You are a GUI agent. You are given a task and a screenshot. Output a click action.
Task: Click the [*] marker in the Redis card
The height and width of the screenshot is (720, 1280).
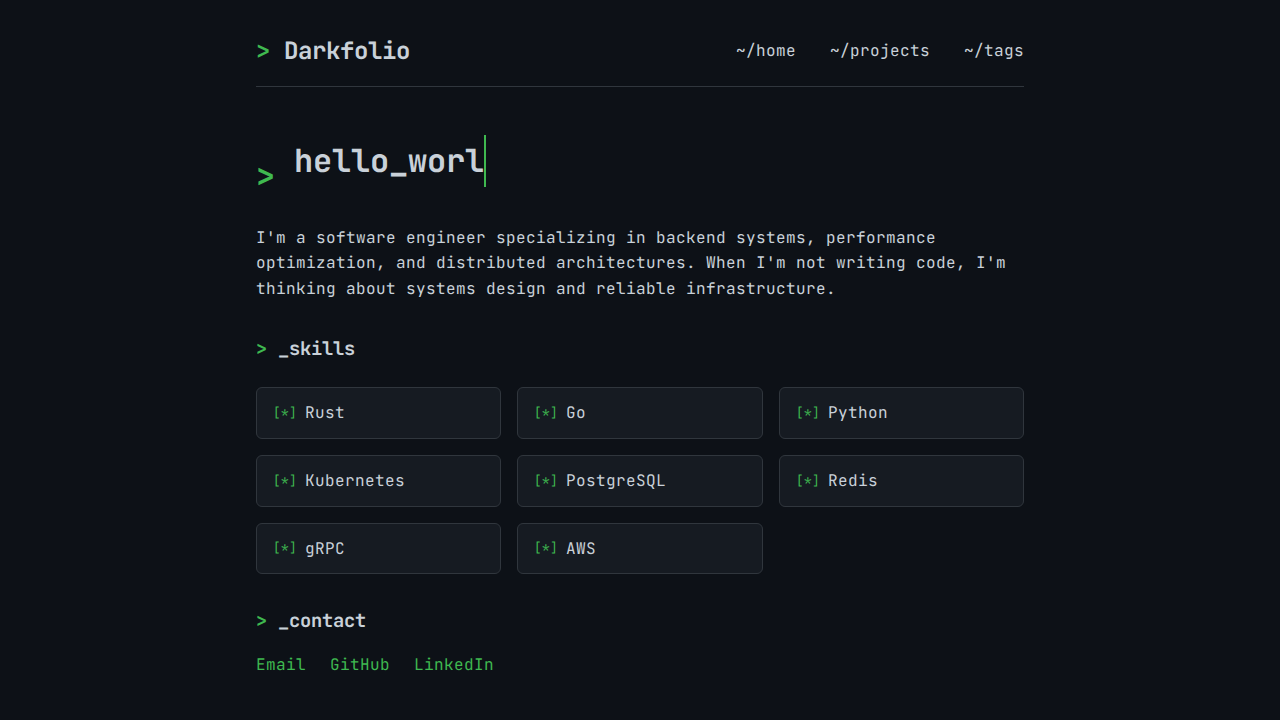(x=807, y=480)
